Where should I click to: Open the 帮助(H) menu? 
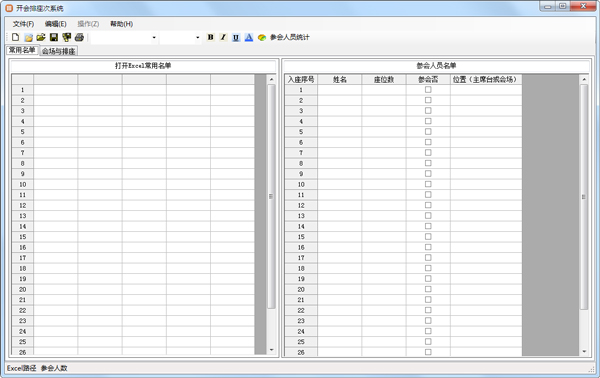point(121,24)
